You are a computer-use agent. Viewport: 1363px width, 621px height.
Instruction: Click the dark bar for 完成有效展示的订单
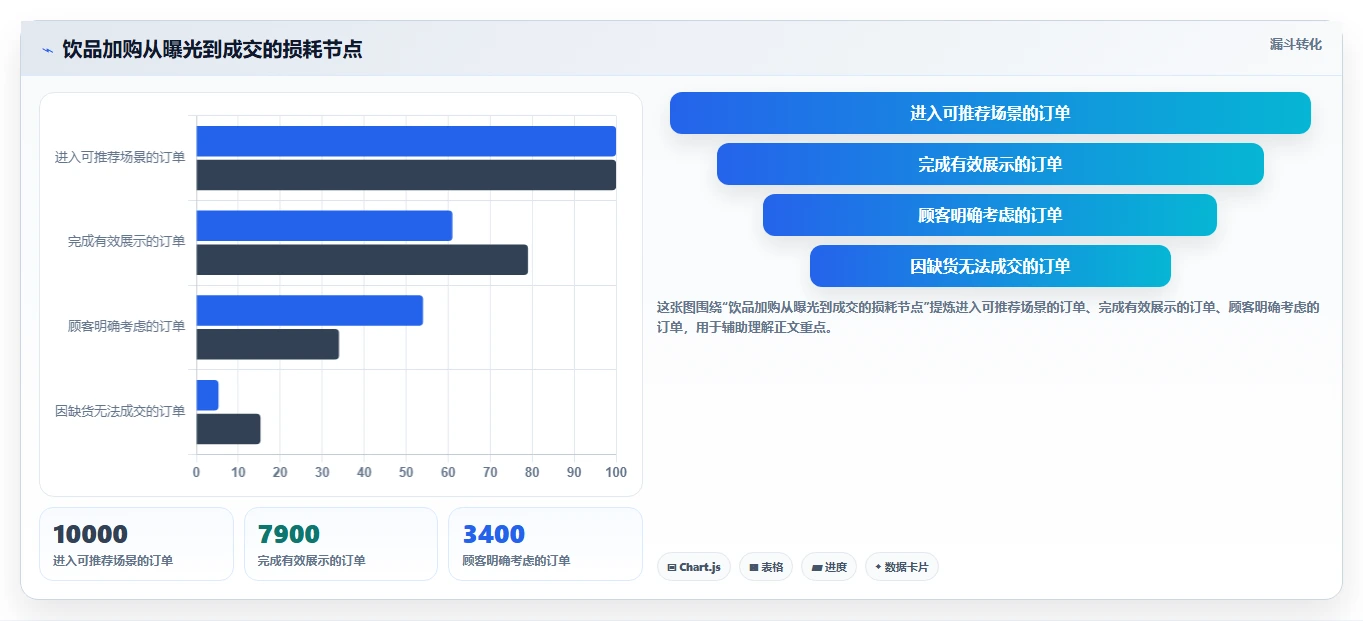tap(362, 260)
